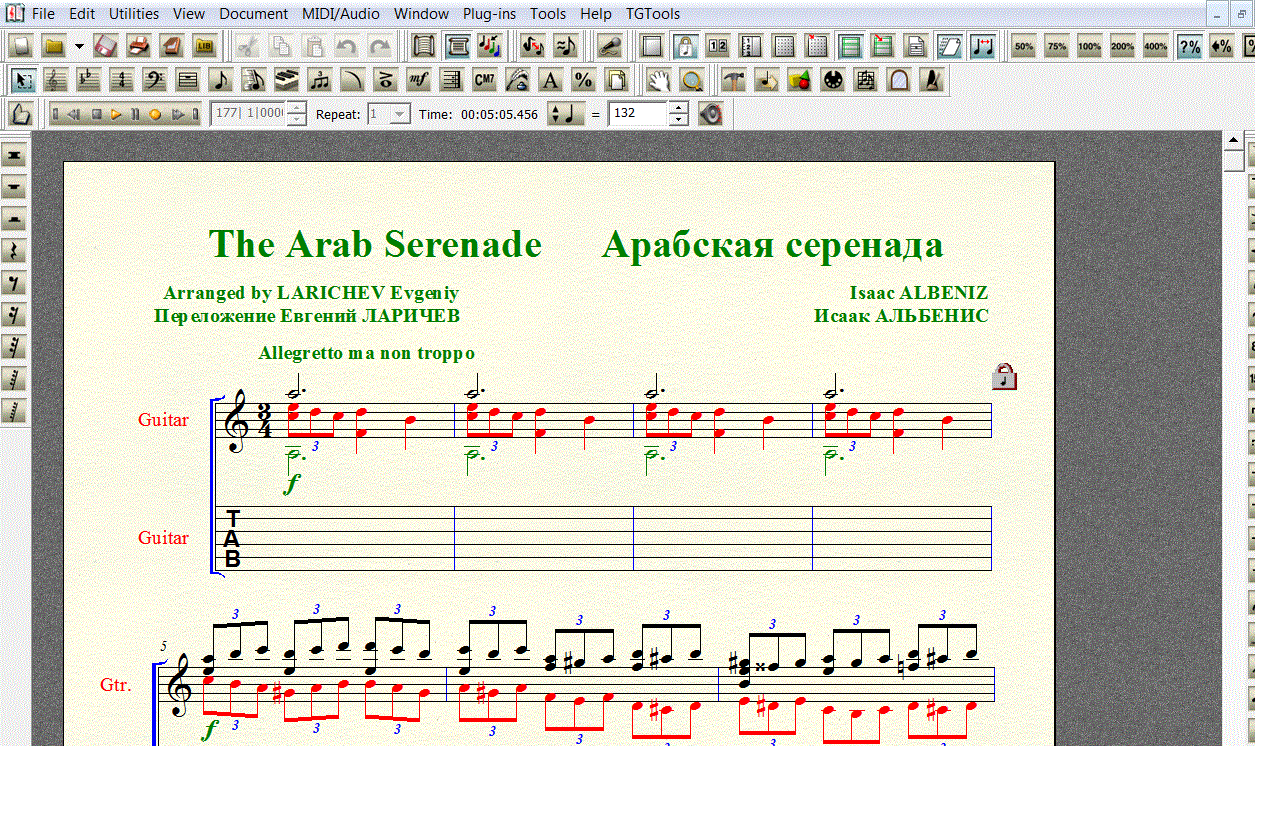The height and width of the screenshot is (813, 1274).
Task: Choose the Staff tool treble clef icon
Action: [56, 80]
